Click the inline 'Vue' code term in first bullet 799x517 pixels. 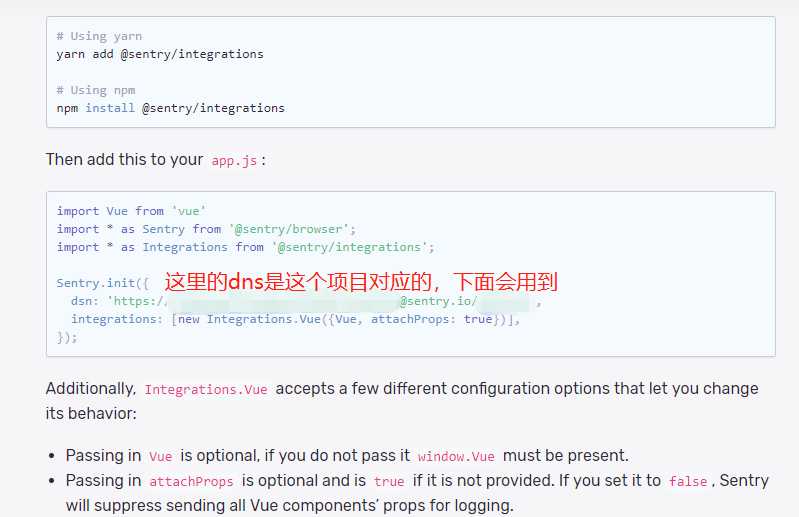pos(161,456)
